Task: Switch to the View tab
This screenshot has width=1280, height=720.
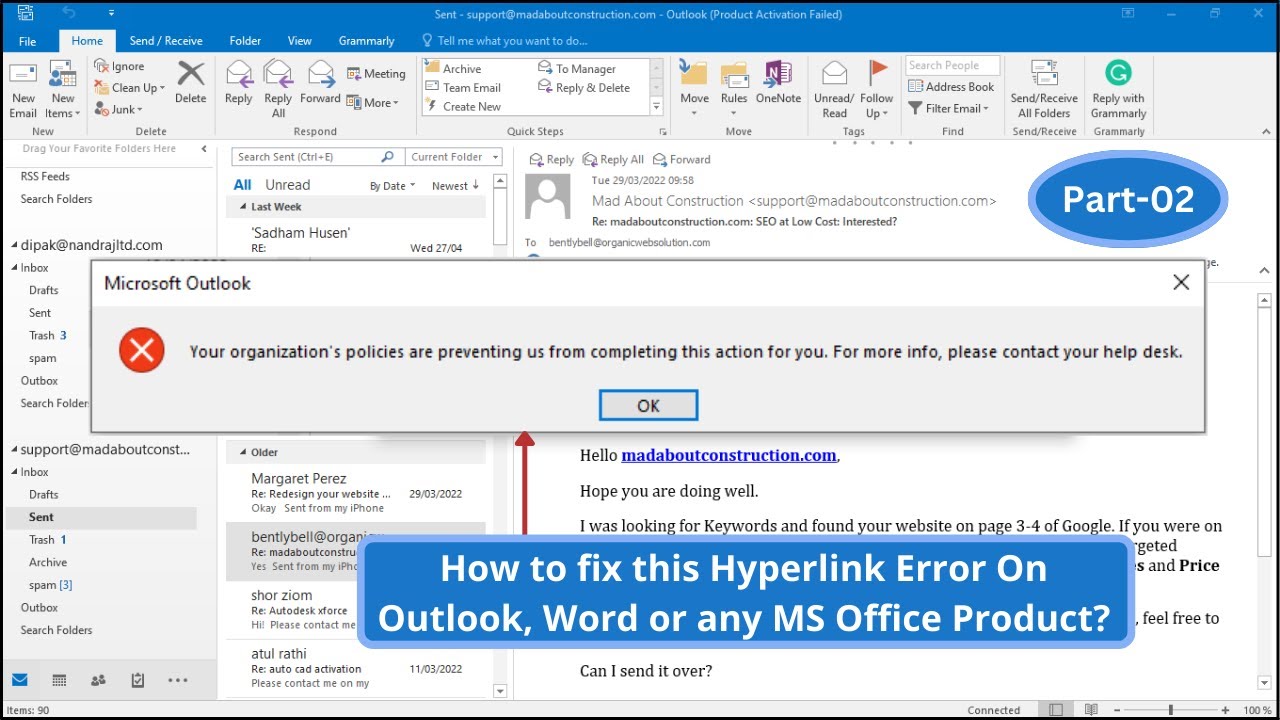Action: coord(300,41)
